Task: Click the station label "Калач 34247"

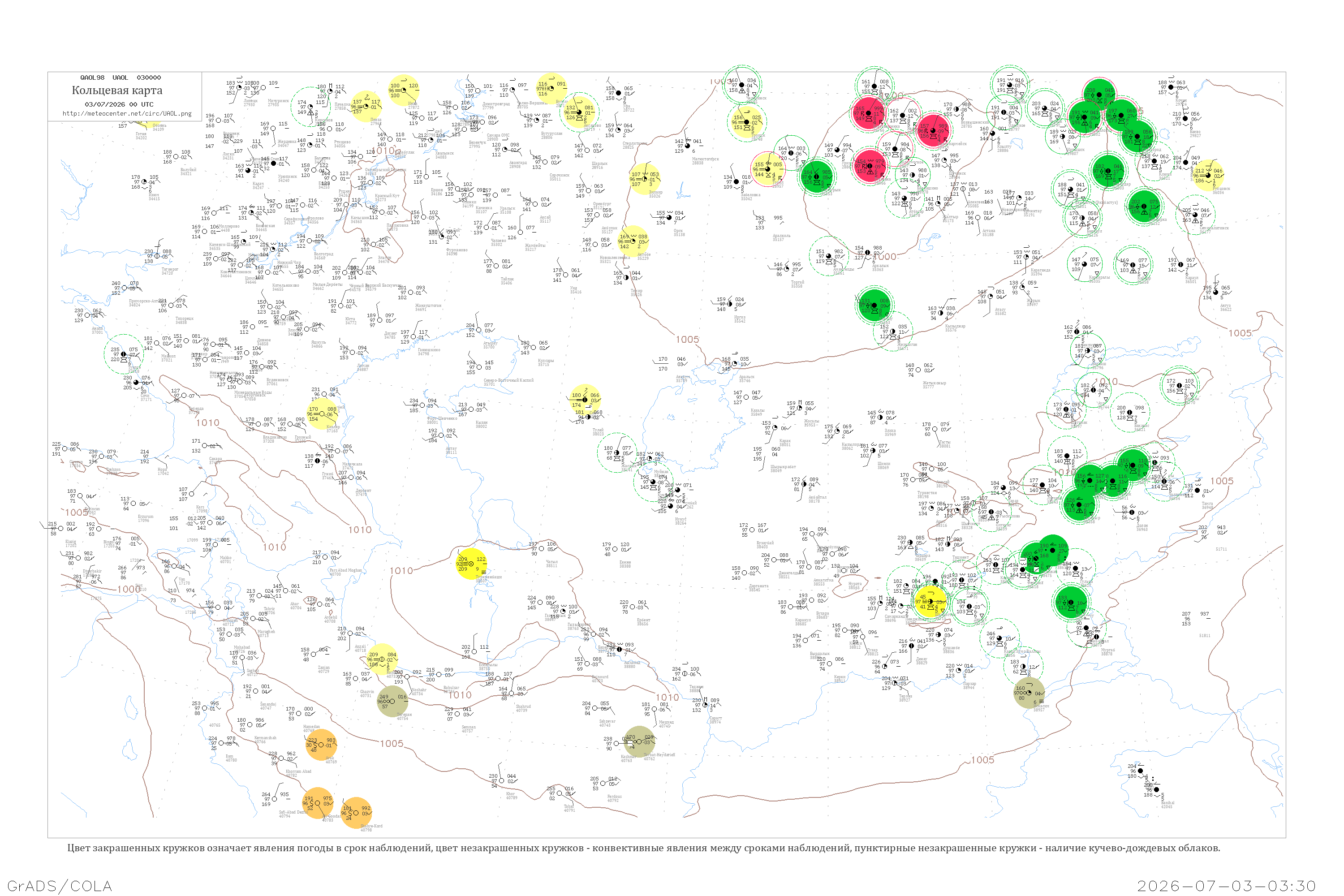Action: [x=258, y=185]
